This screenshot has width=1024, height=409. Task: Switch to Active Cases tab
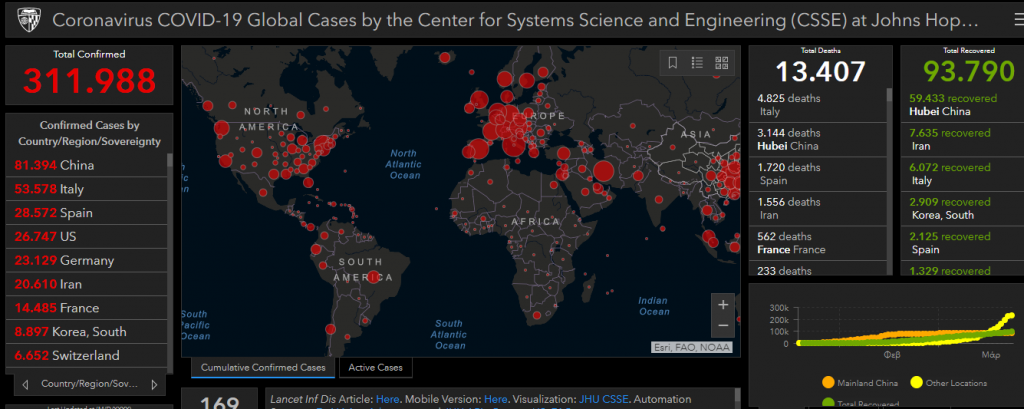click(377, 368)
